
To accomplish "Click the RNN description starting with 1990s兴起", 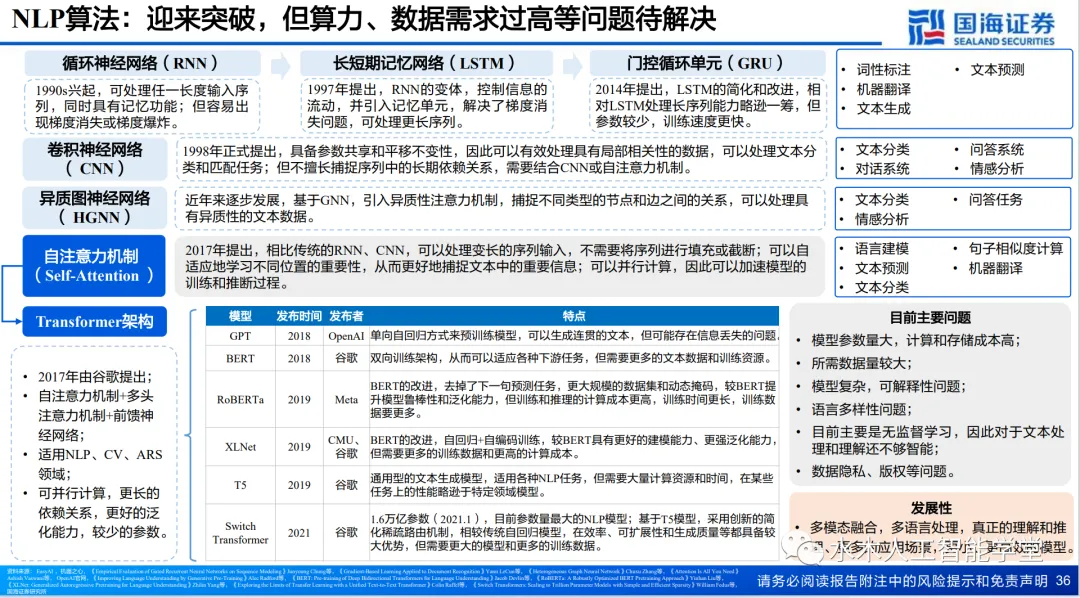I will click(x=143, y=106).
